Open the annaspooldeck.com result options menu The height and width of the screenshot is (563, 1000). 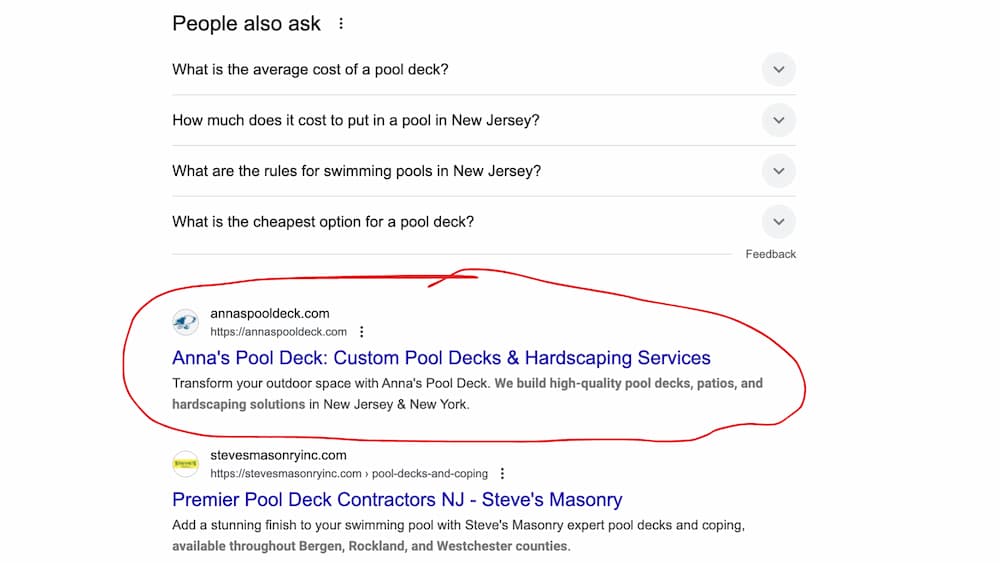pyautogui.click(x=362, y=332)
